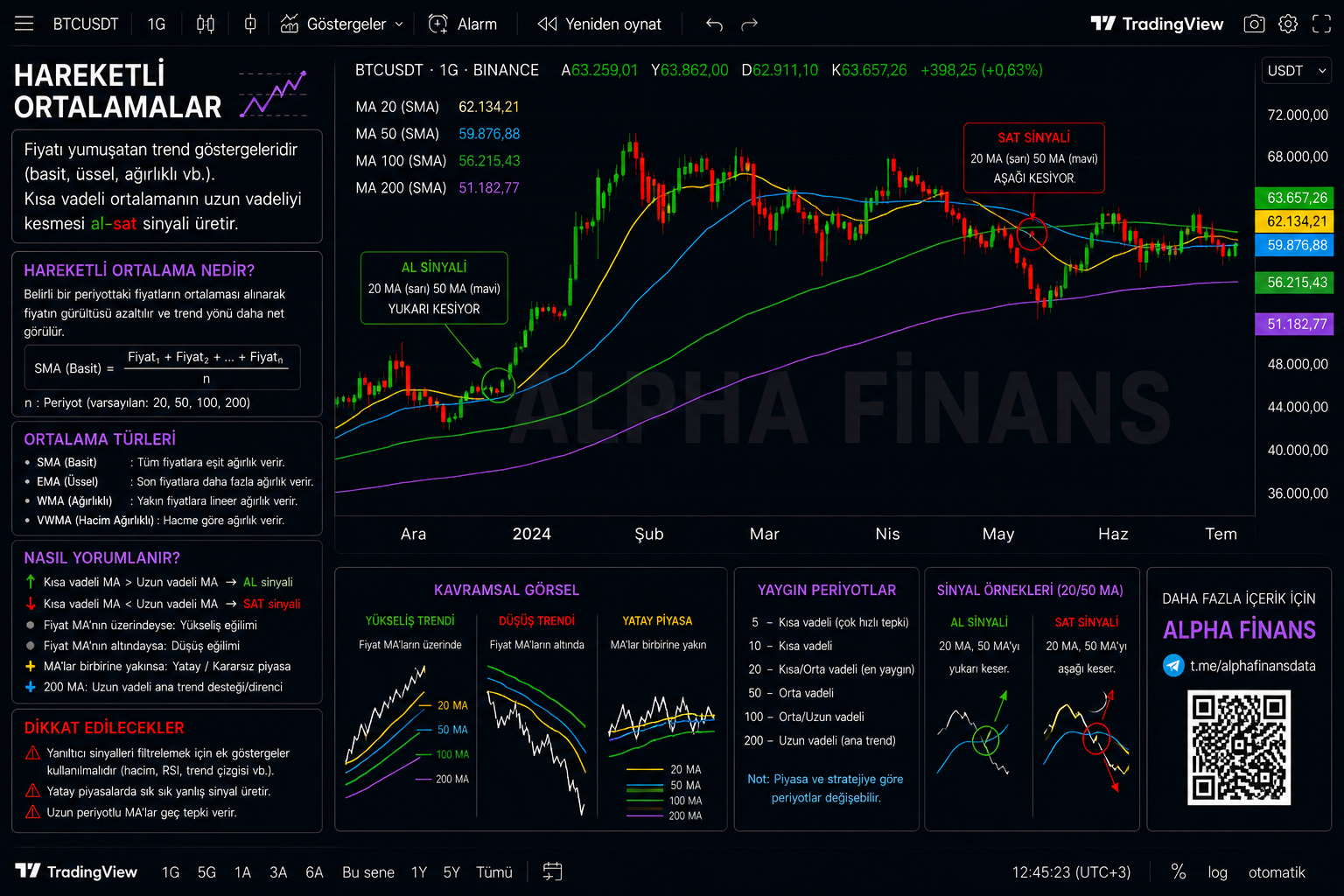The image size is (1344, 896).
Task: Click the TradingView logo in the top bar
Action: click(x=1157, y=24)
